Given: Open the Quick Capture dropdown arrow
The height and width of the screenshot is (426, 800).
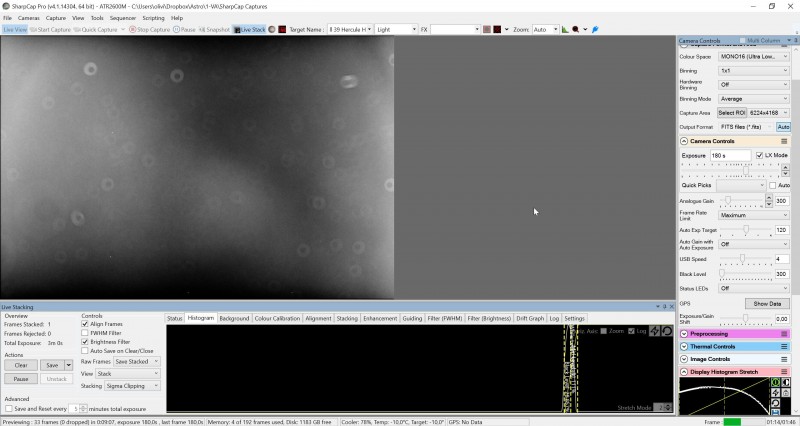Looking at the screenshot, I should (x=123, y=30).
